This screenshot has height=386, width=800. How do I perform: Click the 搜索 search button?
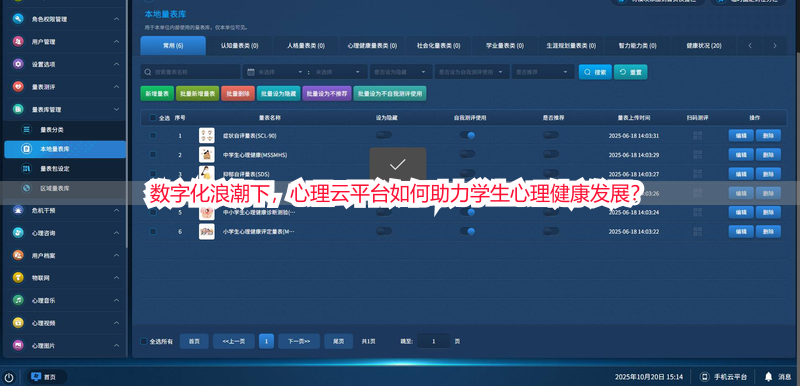click(x=595, y=72)
